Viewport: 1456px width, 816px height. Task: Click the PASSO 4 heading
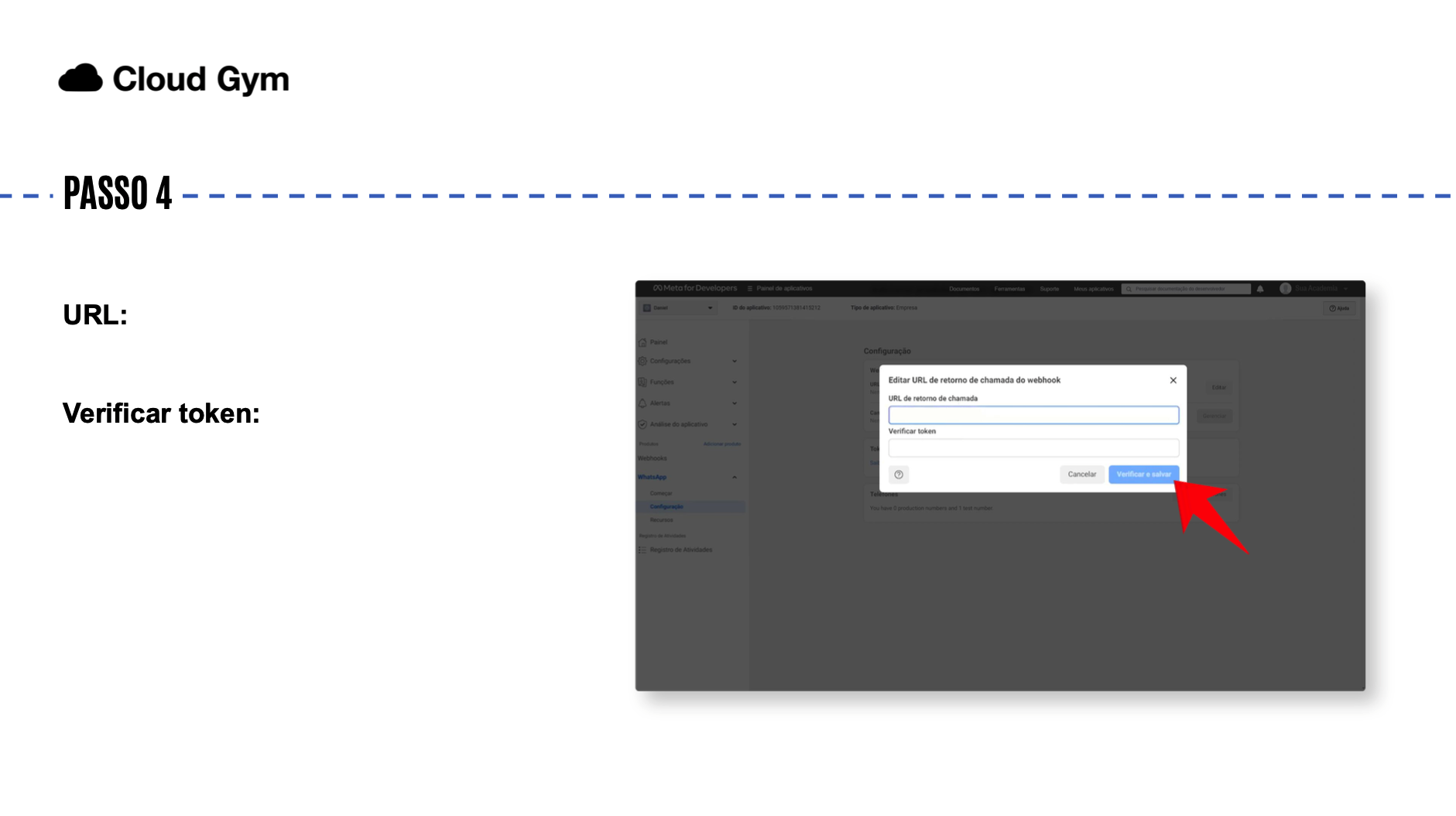click(118, 194)
